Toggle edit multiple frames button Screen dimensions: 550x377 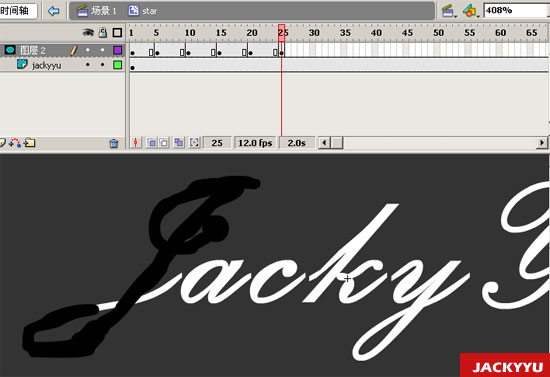(x=179, y=143)
